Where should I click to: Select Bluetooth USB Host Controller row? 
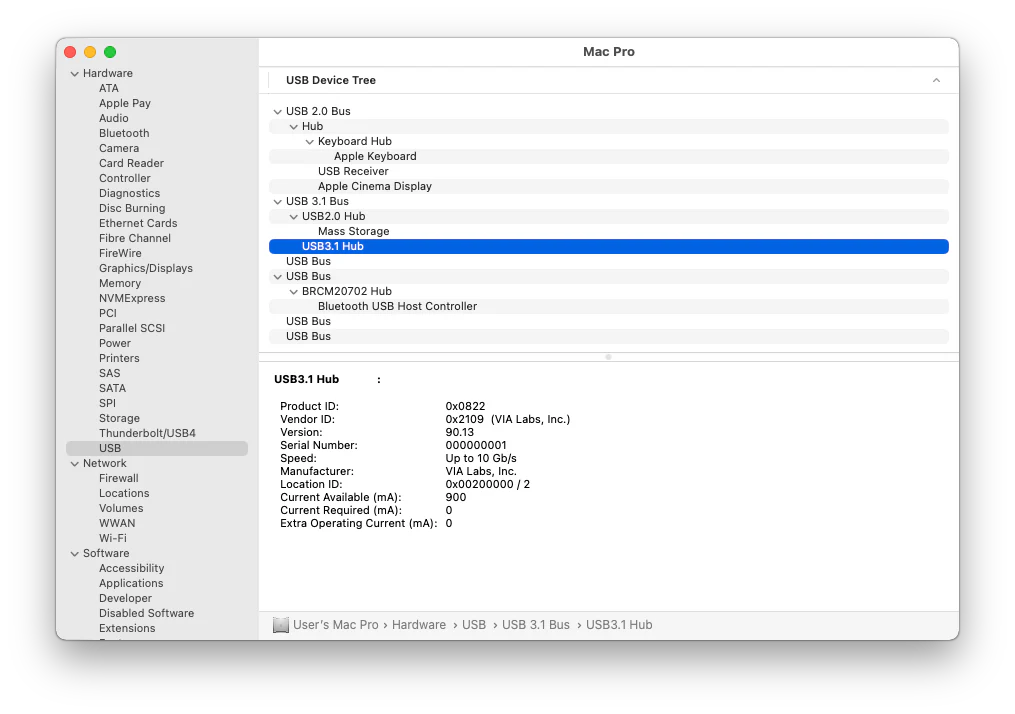(x=397, y=306)
